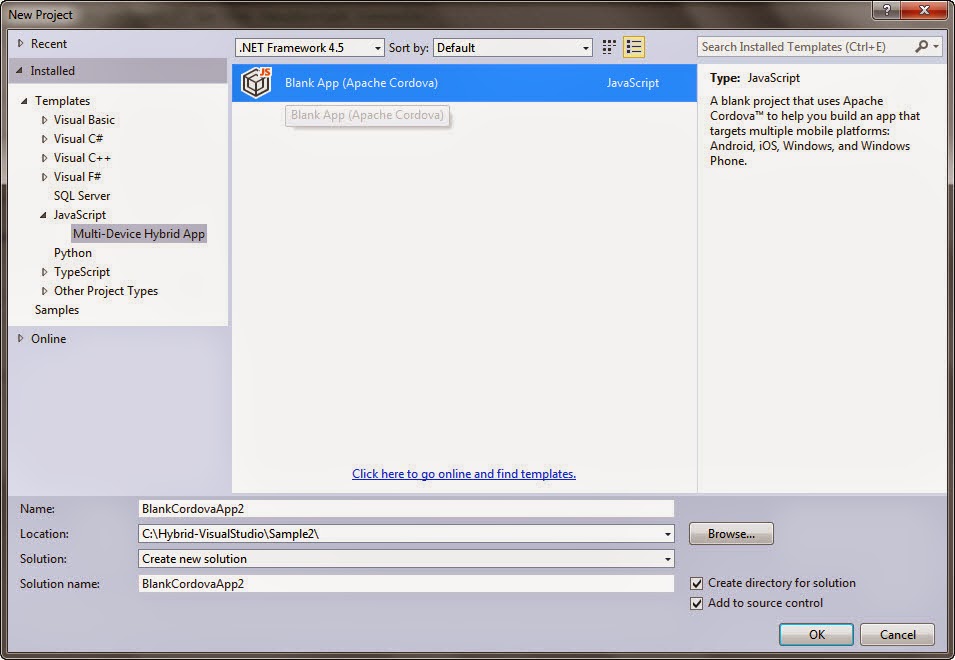Open the Solution Create new solution dropdown
The height and width of the screenshot is (660, 955).
668,559
